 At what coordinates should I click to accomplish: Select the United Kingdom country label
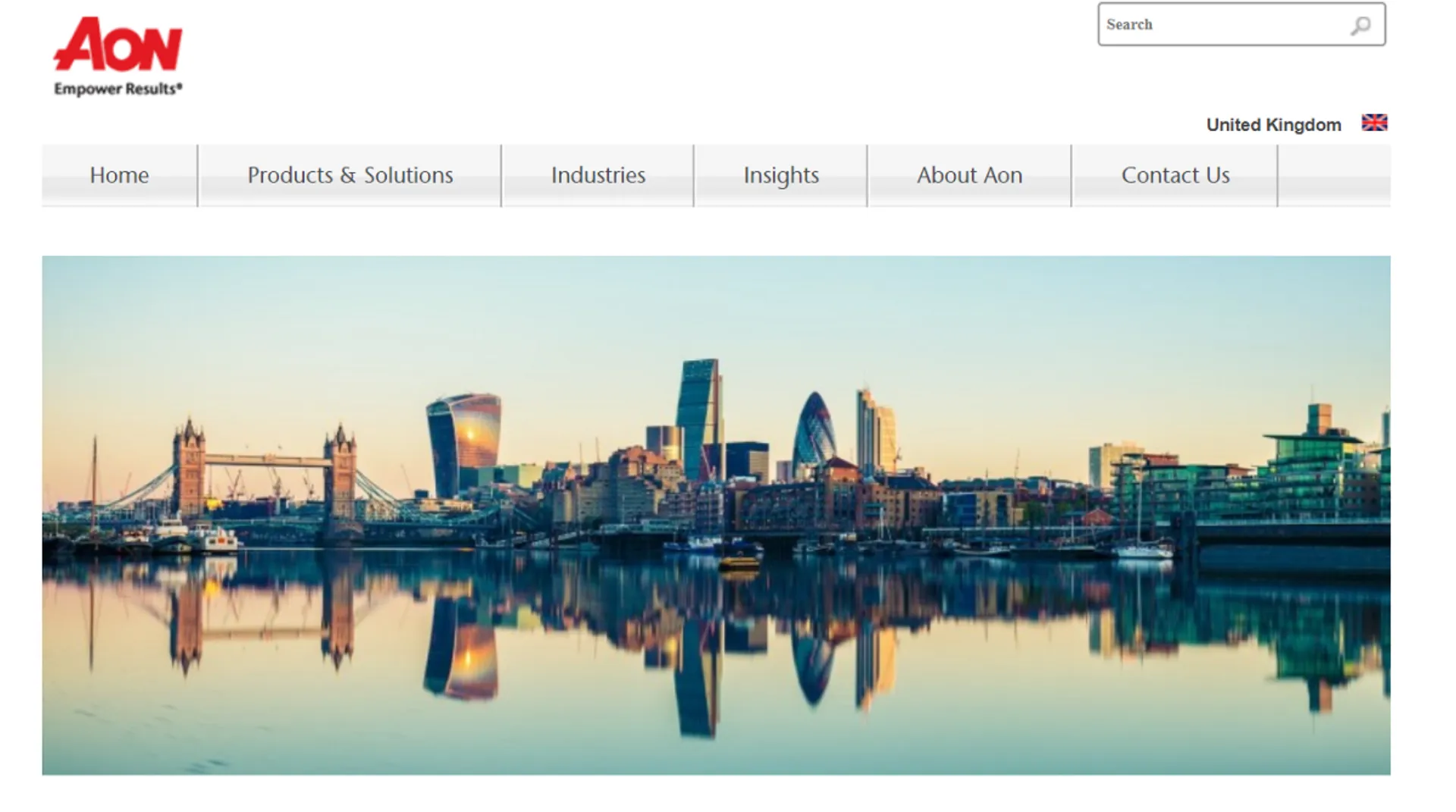pyautogui.click(x=1273, y=125)
